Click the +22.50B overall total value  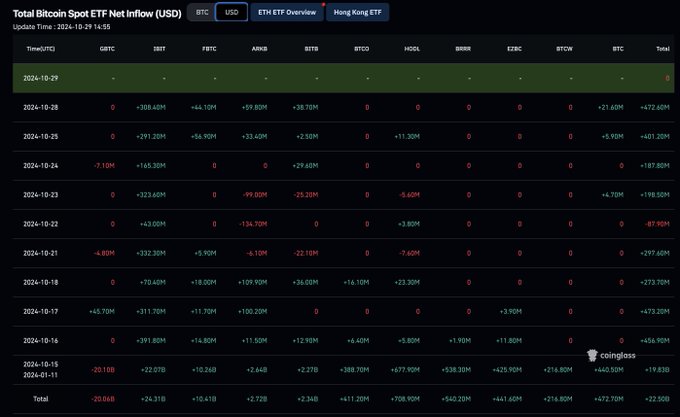[657, 399]
